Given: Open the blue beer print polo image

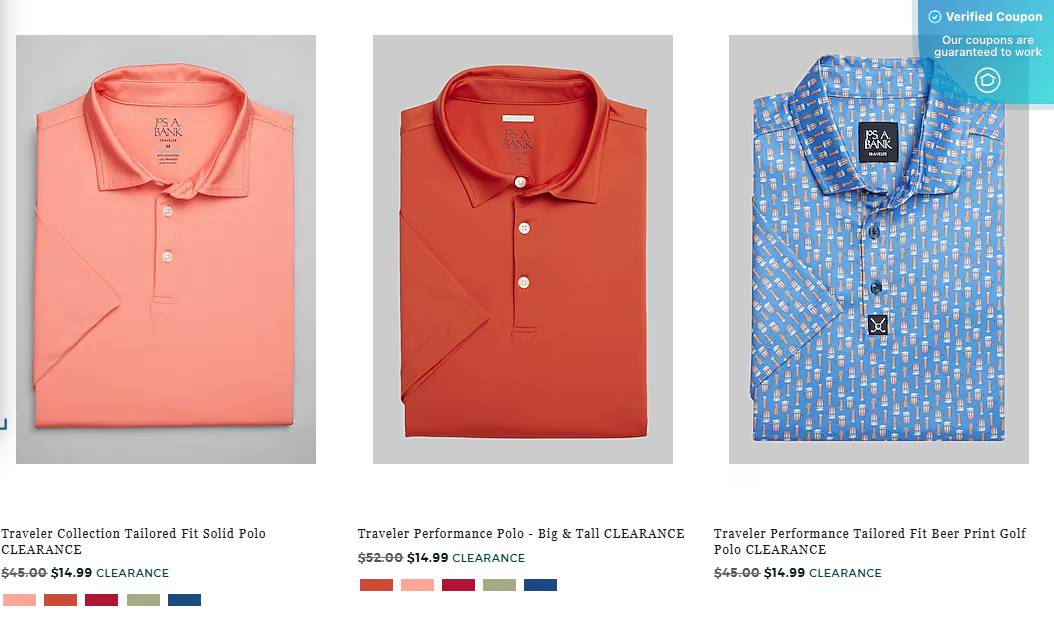Looking at the screenshot, I should click(879, 249).
